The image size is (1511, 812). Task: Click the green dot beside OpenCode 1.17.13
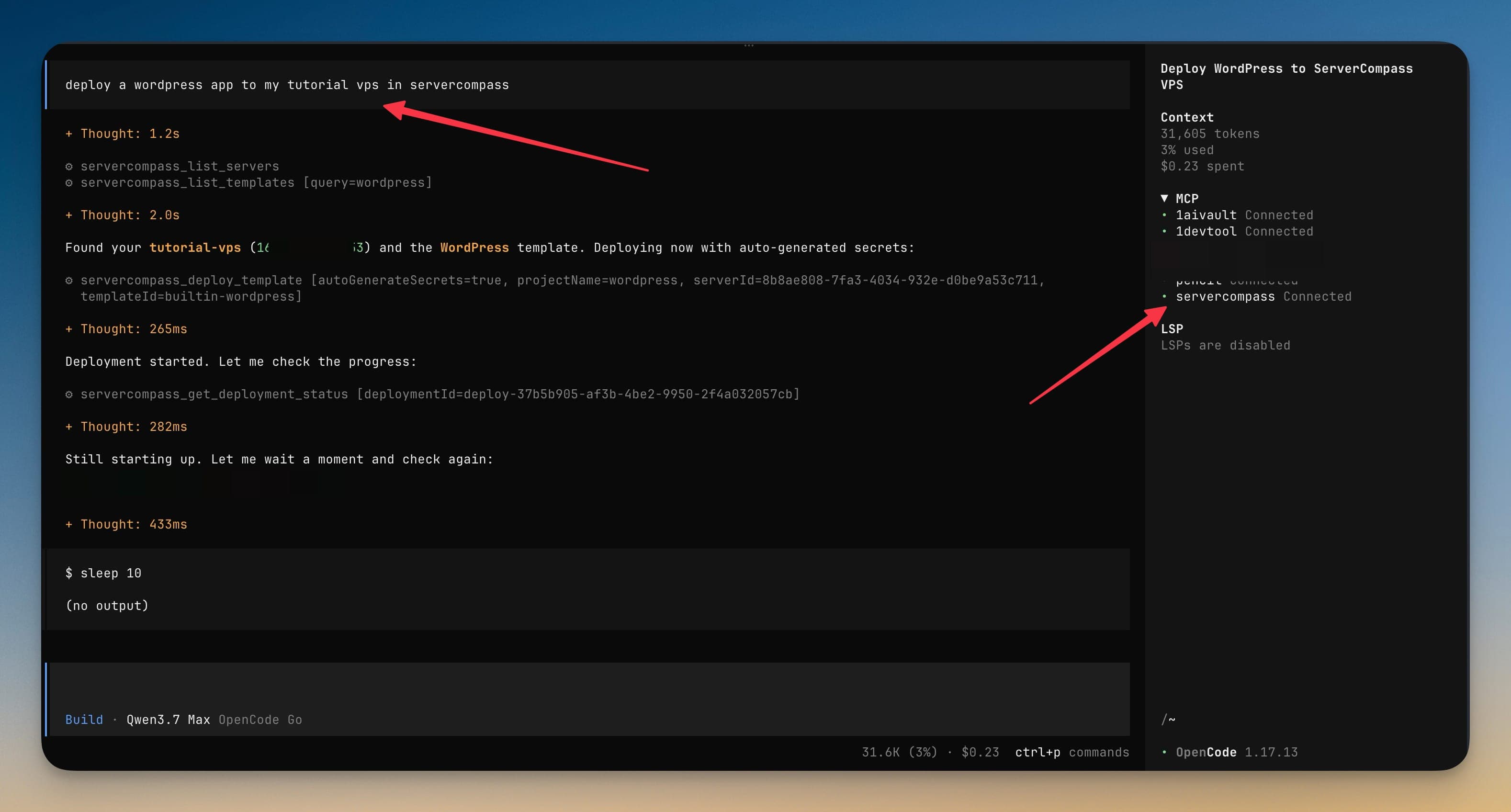pyautogui.click(x=1164, y=752)
